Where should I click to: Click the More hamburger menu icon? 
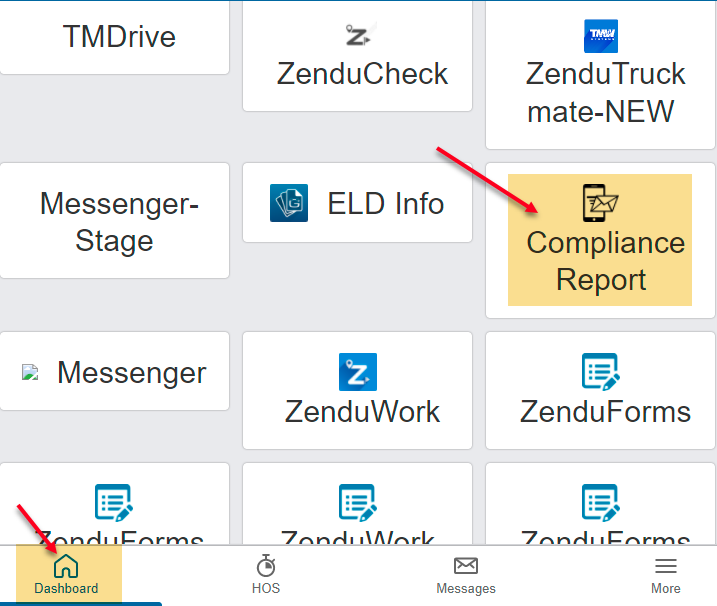tap(666, 566)
